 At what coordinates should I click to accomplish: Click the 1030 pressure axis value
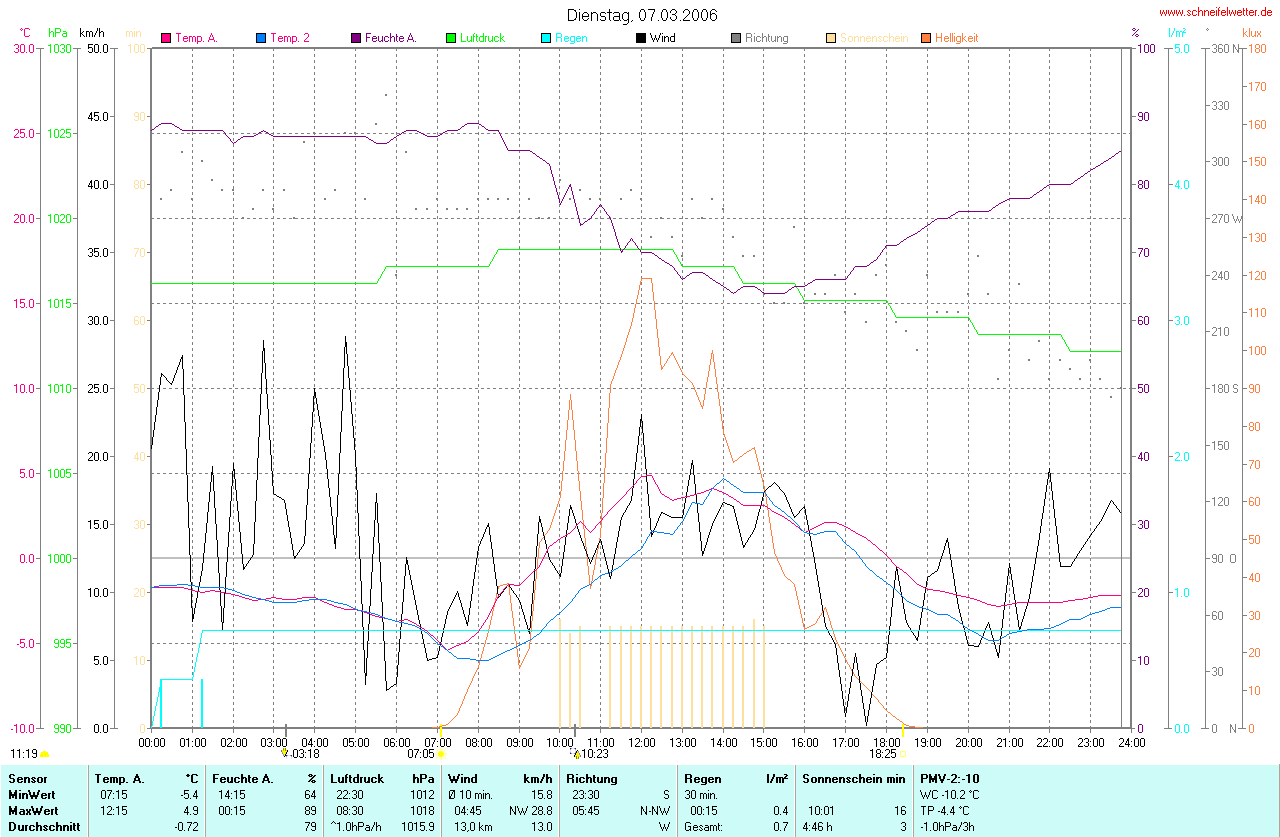pos(58,48)
